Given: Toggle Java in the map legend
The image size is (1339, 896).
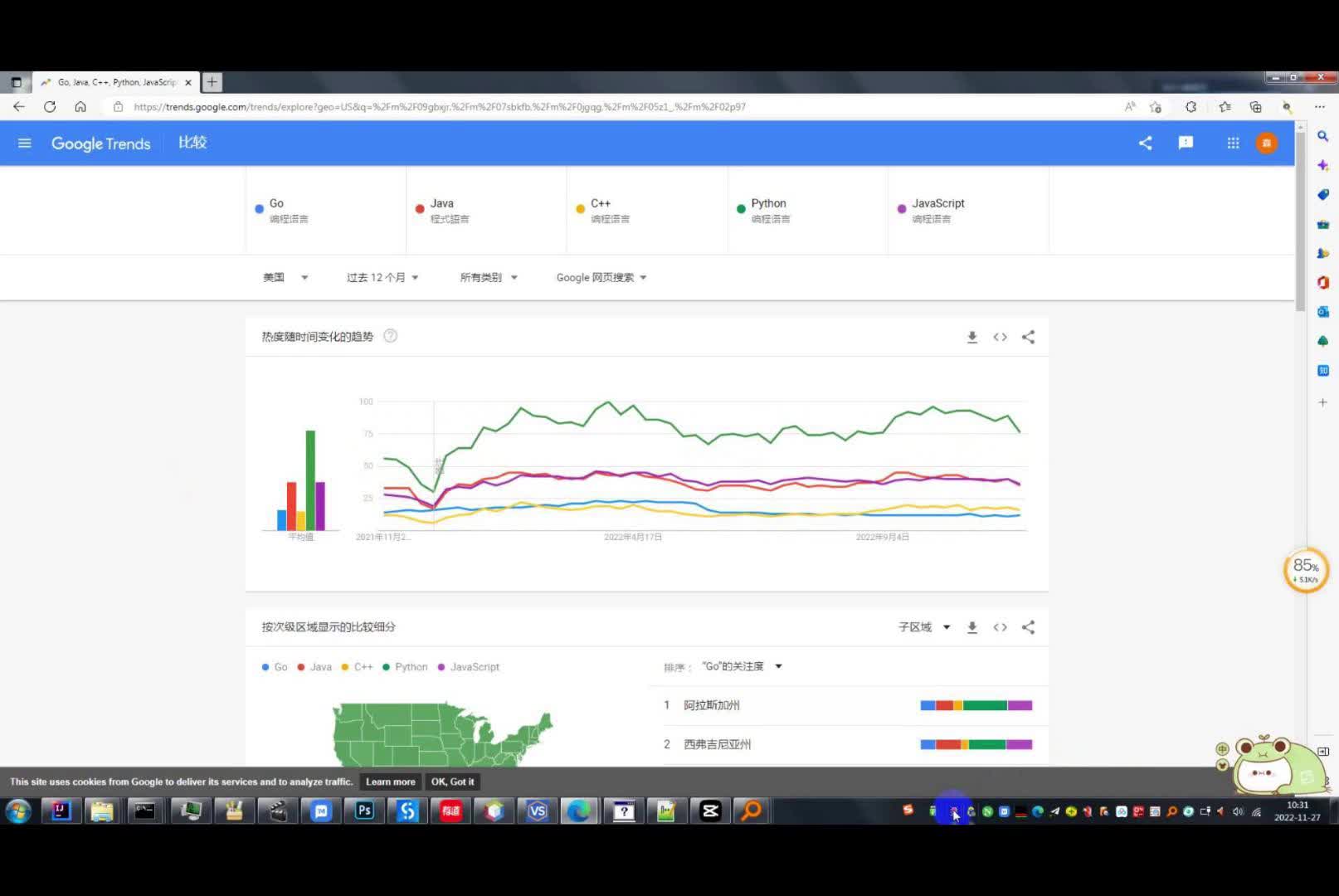Looking at the screenshot, I should [314, 667].
